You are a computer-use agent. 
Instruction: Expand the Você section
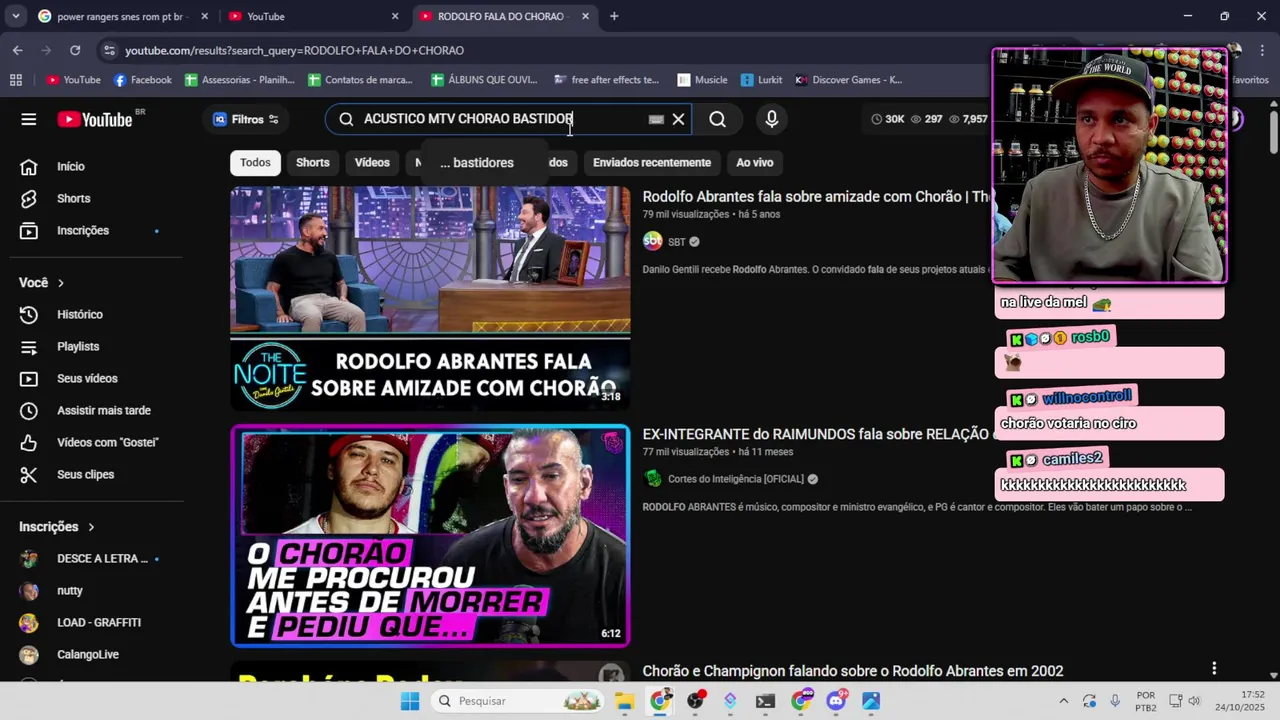click(42, 283)
